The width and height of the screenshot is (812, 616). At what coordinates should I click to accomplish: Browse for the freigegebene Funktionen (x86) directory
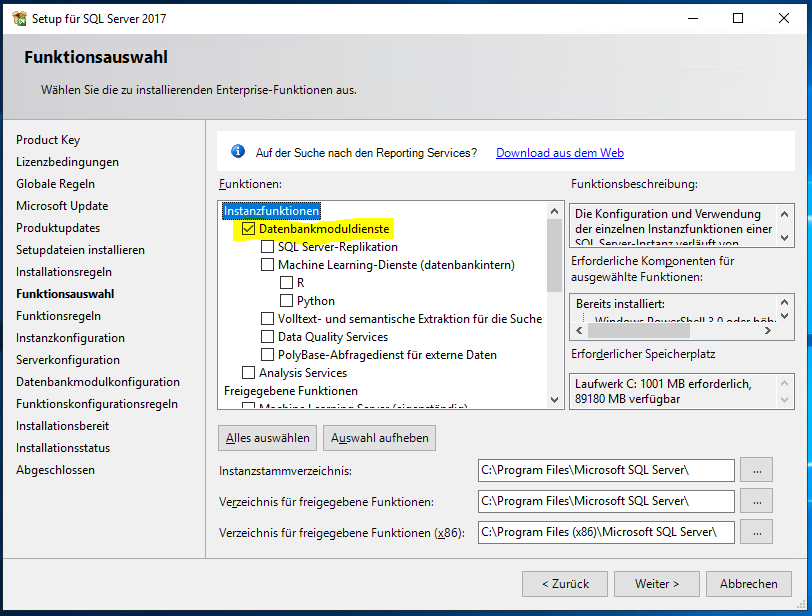point(757,532)
